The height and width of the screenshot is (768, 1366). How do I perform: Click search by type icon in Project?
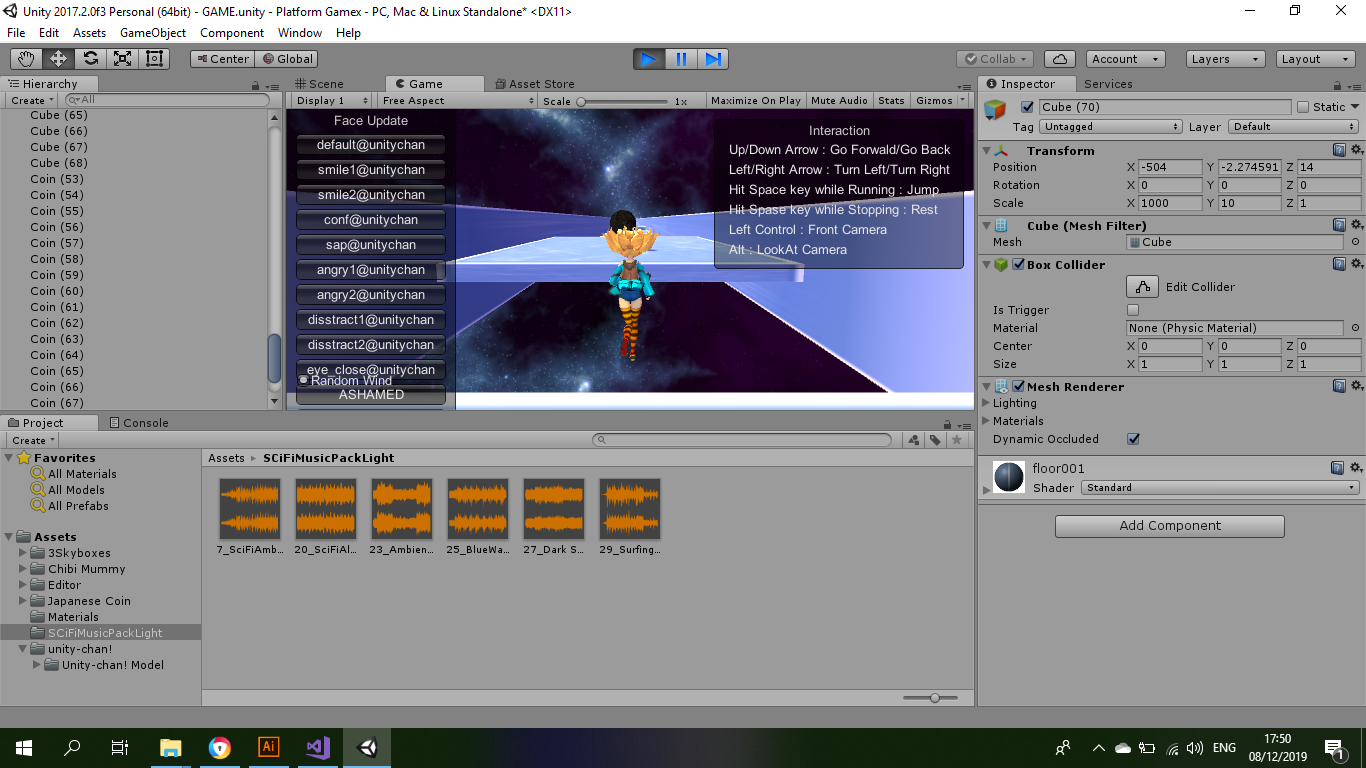tap(913, 440)
